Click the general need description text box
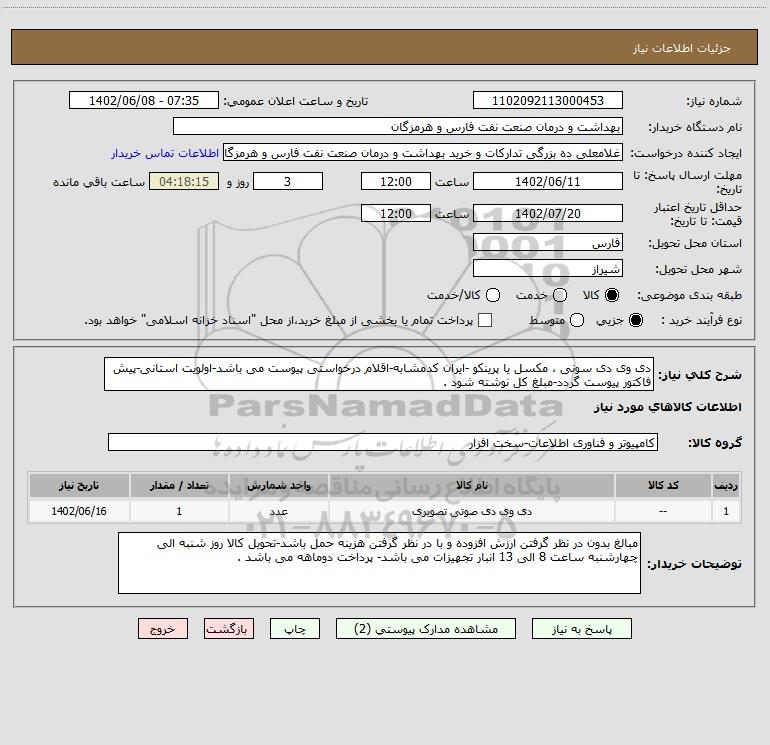770x745 pixels. (379, 374)
